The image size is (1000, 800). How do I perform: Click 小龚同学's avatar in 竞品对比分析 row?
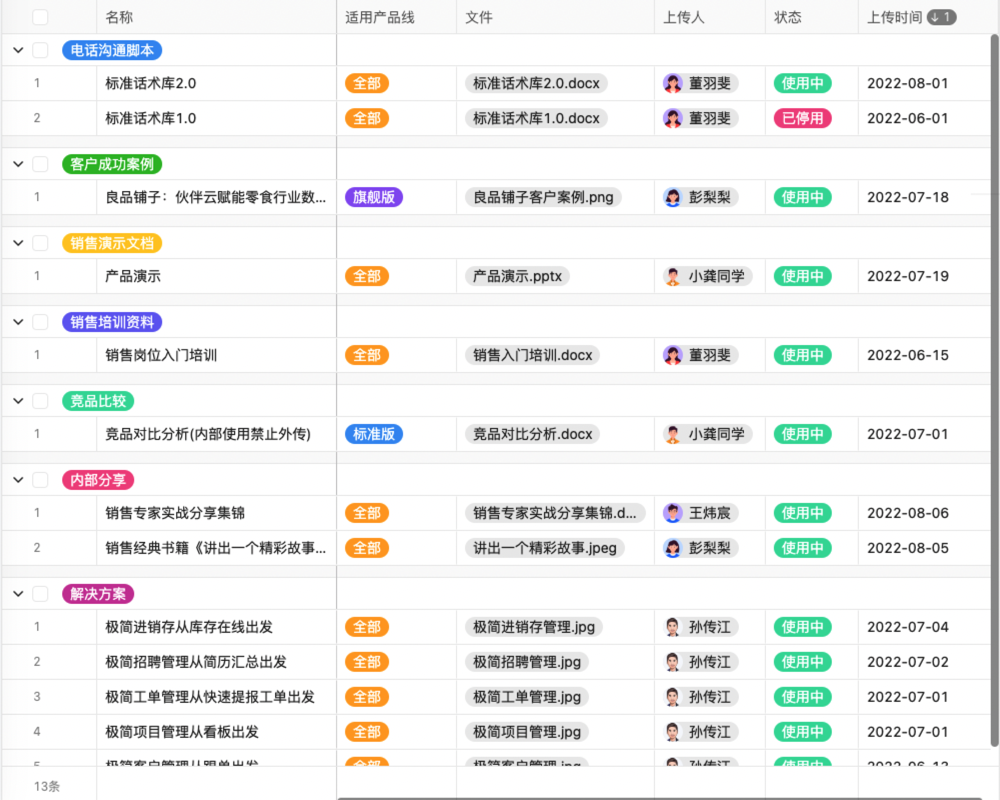pyautogui.click(x=673, y=434)
